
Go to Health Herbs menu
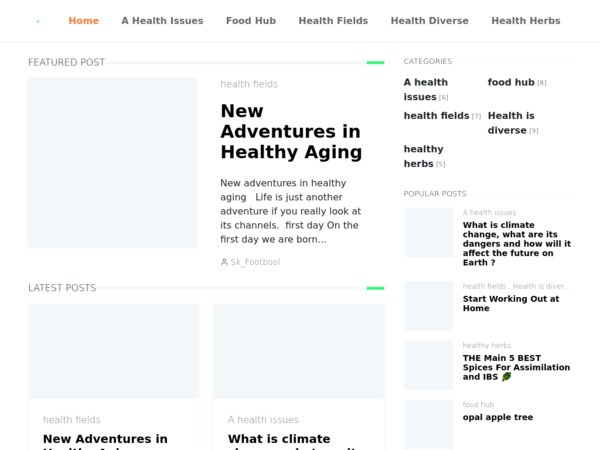(x=526, y=21)
